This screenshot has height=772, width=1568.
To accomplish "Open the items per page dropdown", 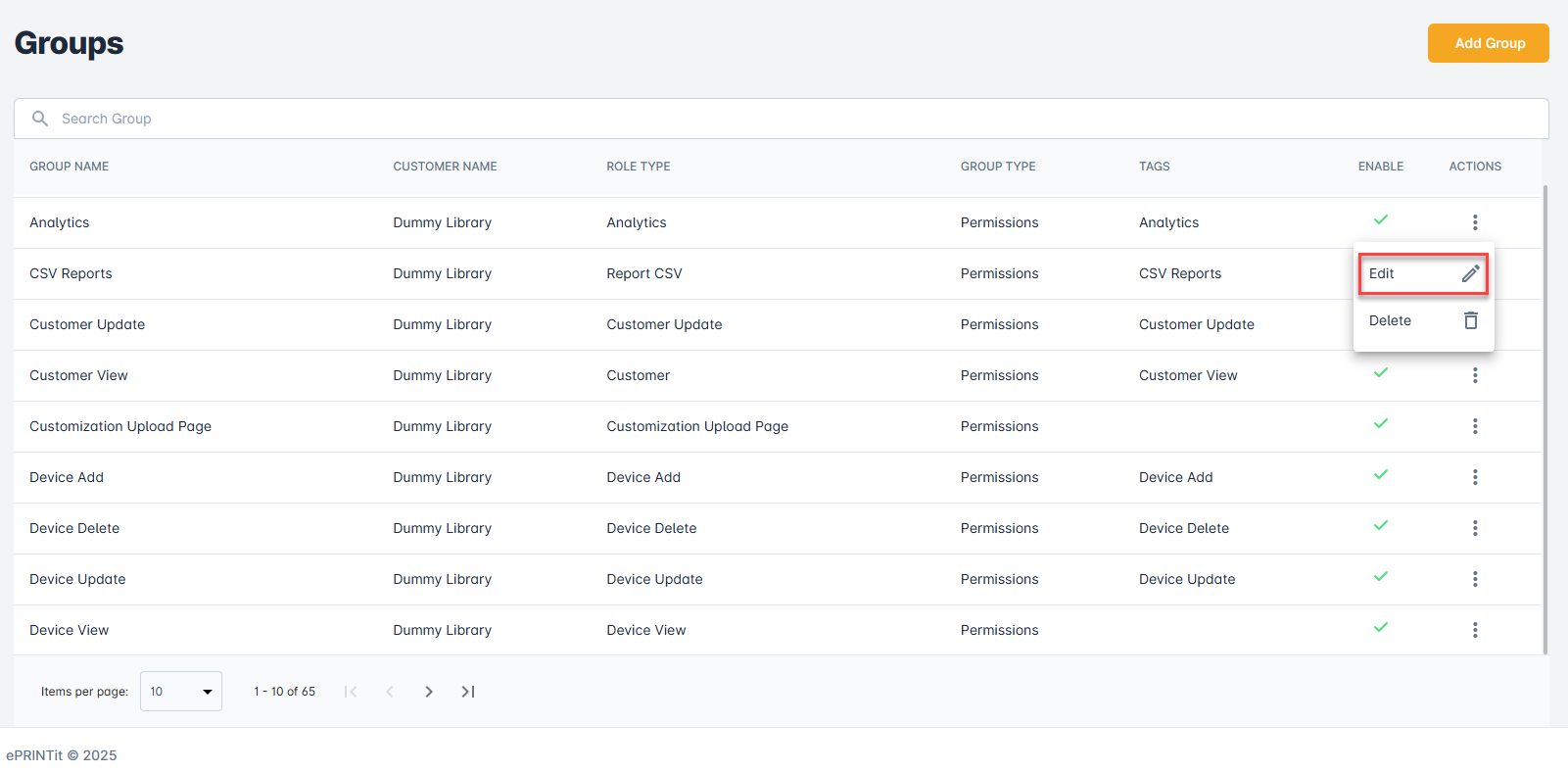I will (x=181, y=692).
